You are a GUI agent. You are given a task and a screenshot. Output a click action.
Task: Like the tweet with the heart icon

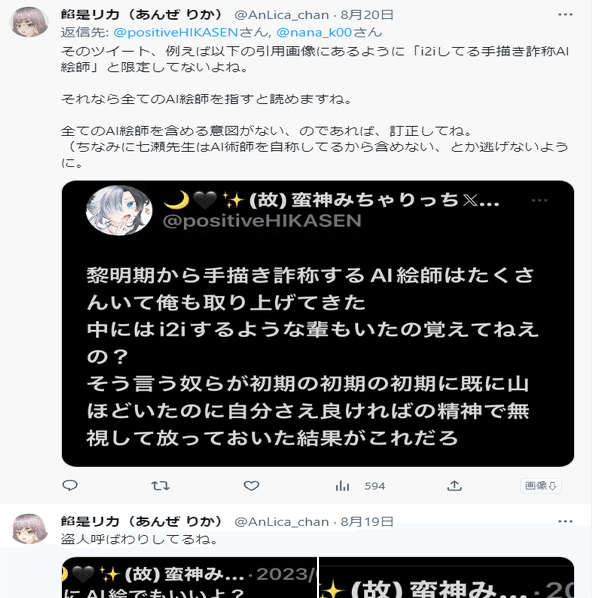tap(251, 485)
